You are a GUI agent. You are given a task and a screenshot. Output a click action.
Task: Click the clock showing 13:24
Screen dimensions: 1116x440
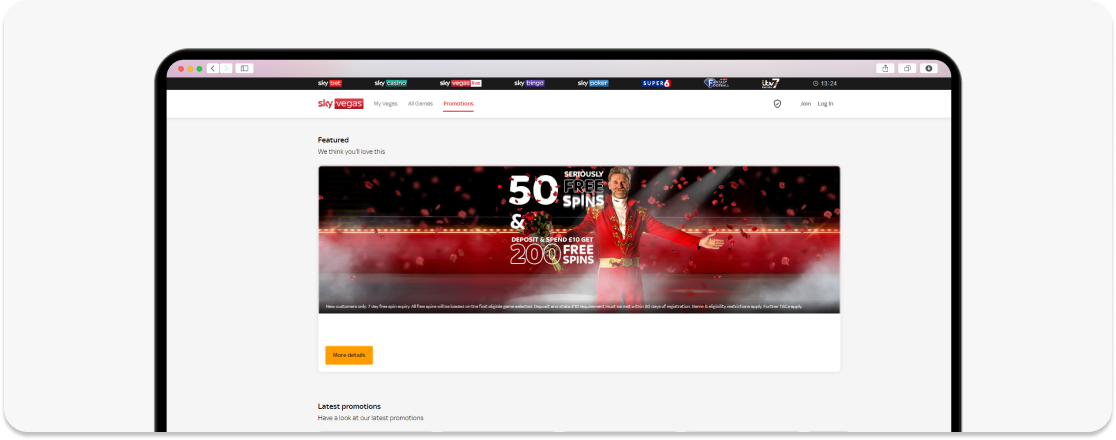pos(825,83)
